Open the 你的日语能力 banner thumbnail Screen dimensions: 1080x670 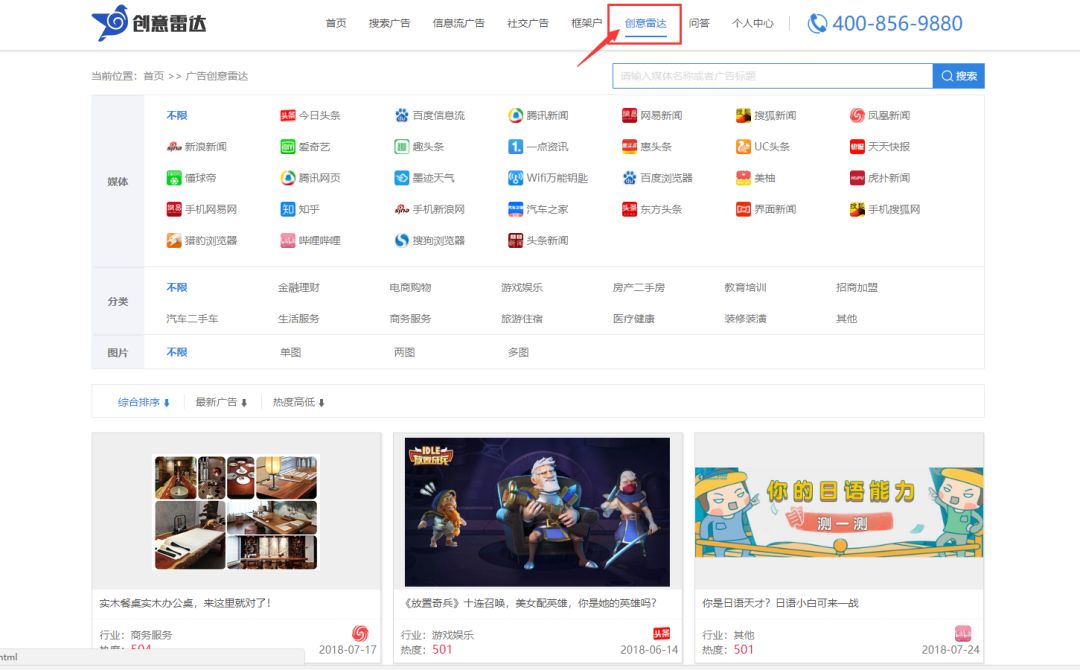pyautogui.click(x=839, y=512)
